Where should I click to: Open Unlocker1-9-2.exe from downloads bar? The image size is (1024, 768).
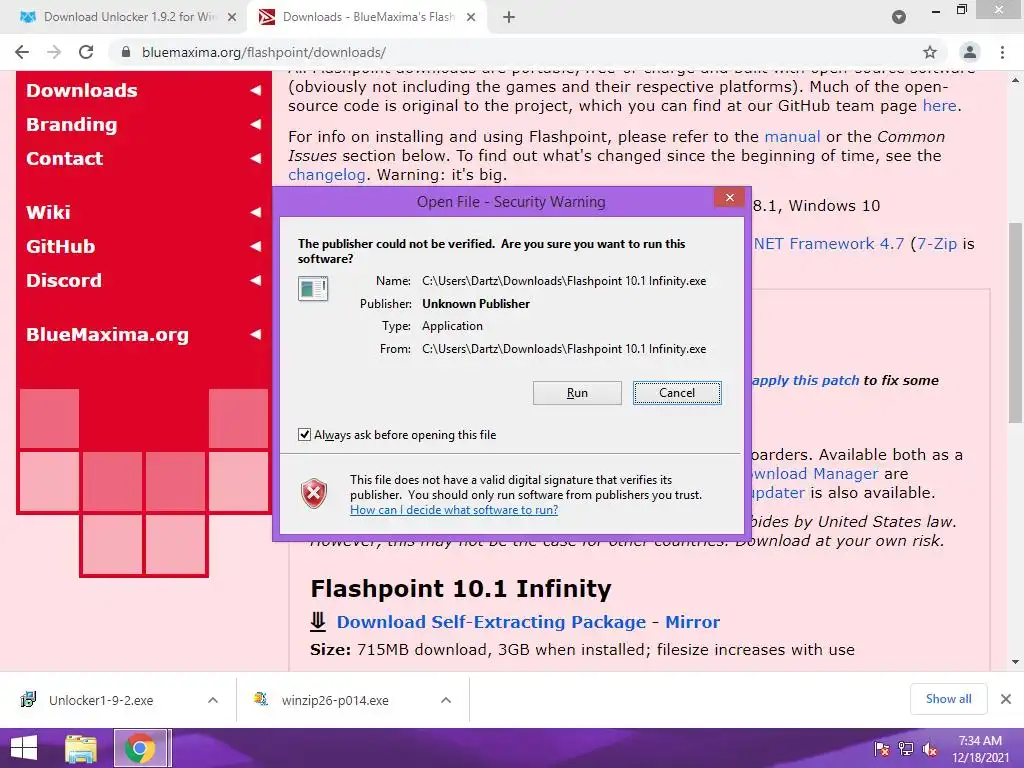pyautogui.click(x=101, y=700)
